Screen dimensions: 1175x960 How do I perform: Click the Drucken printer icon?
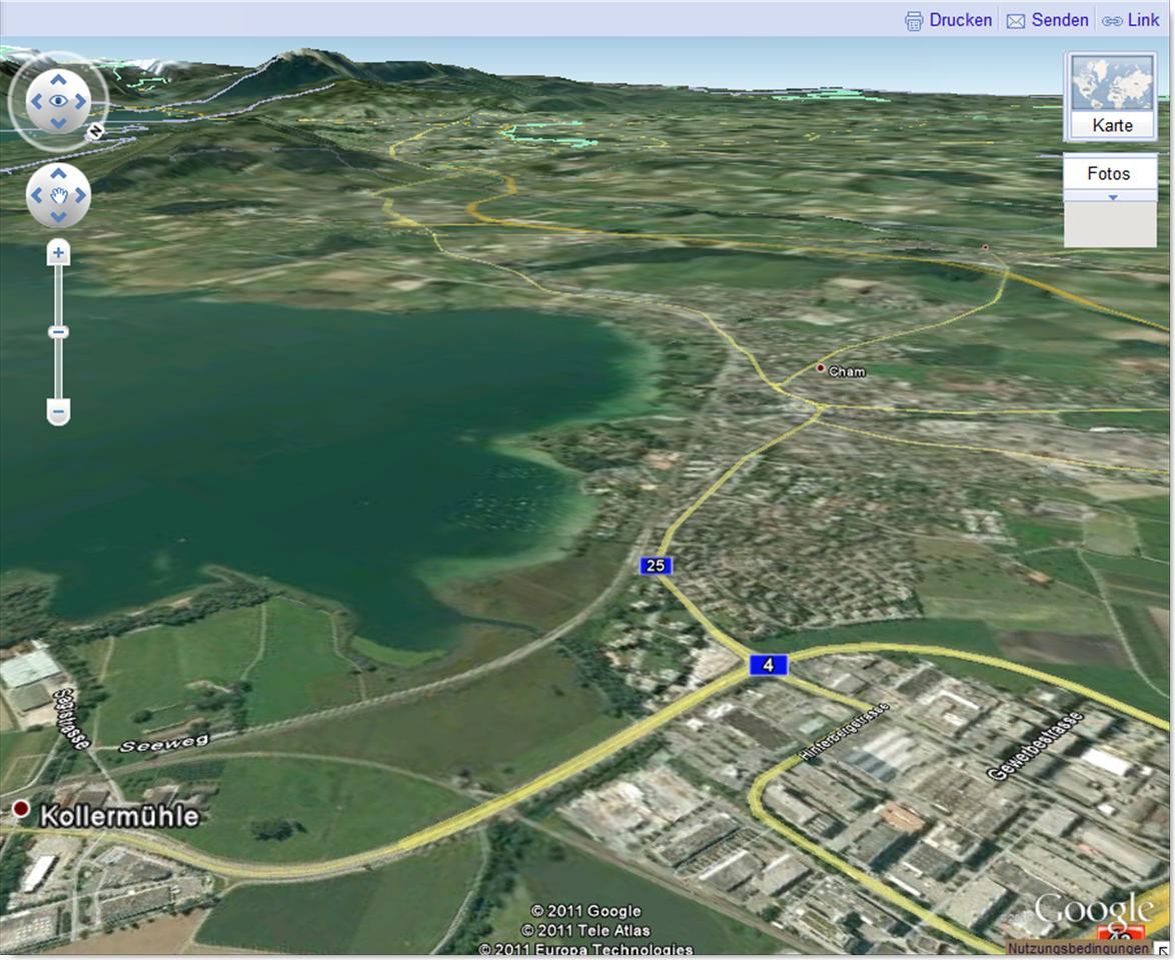pos(913,21)
